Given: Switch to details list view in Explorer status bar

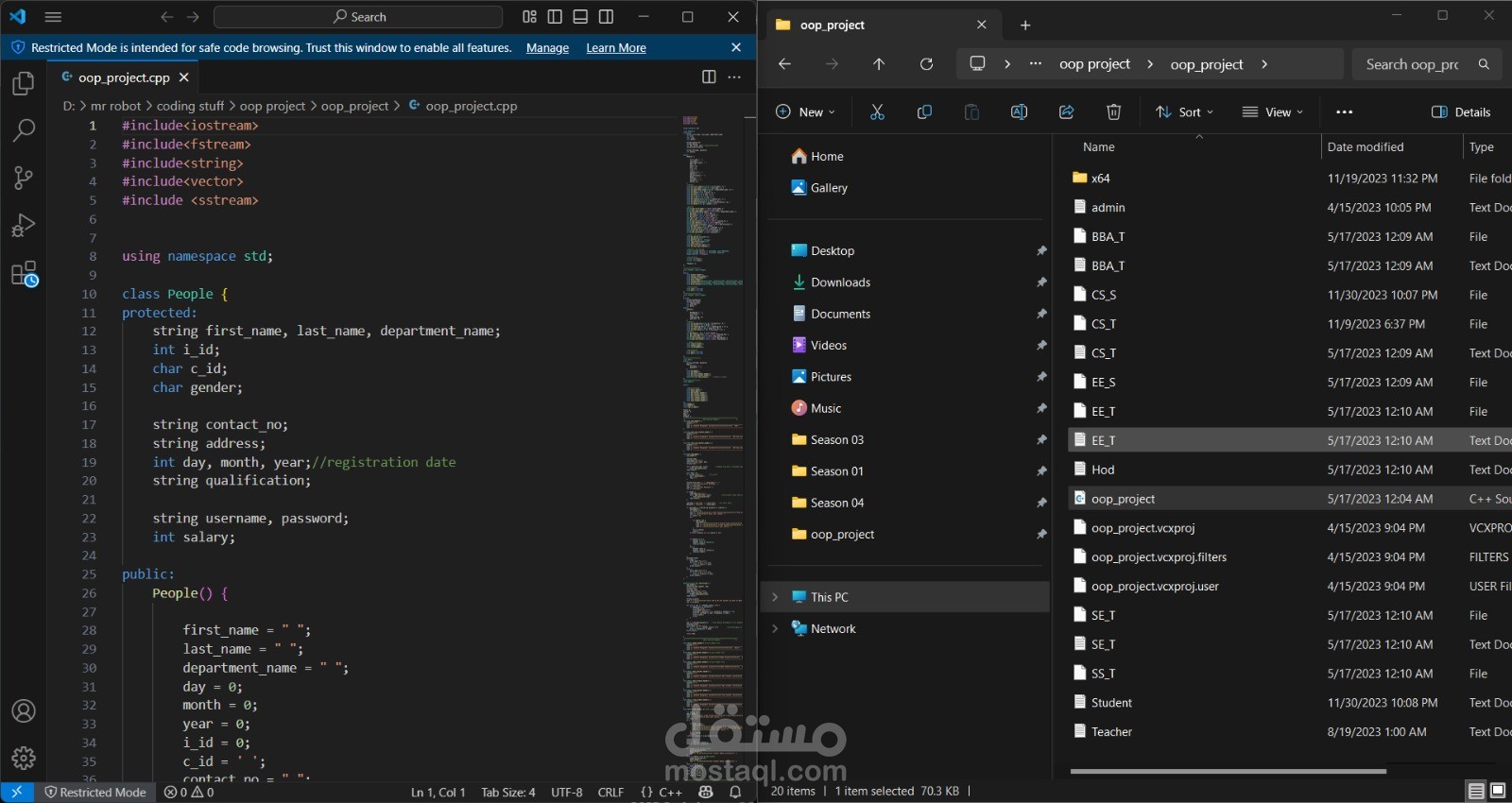Looking at the screenshot, I should (x=1475, y=791).
